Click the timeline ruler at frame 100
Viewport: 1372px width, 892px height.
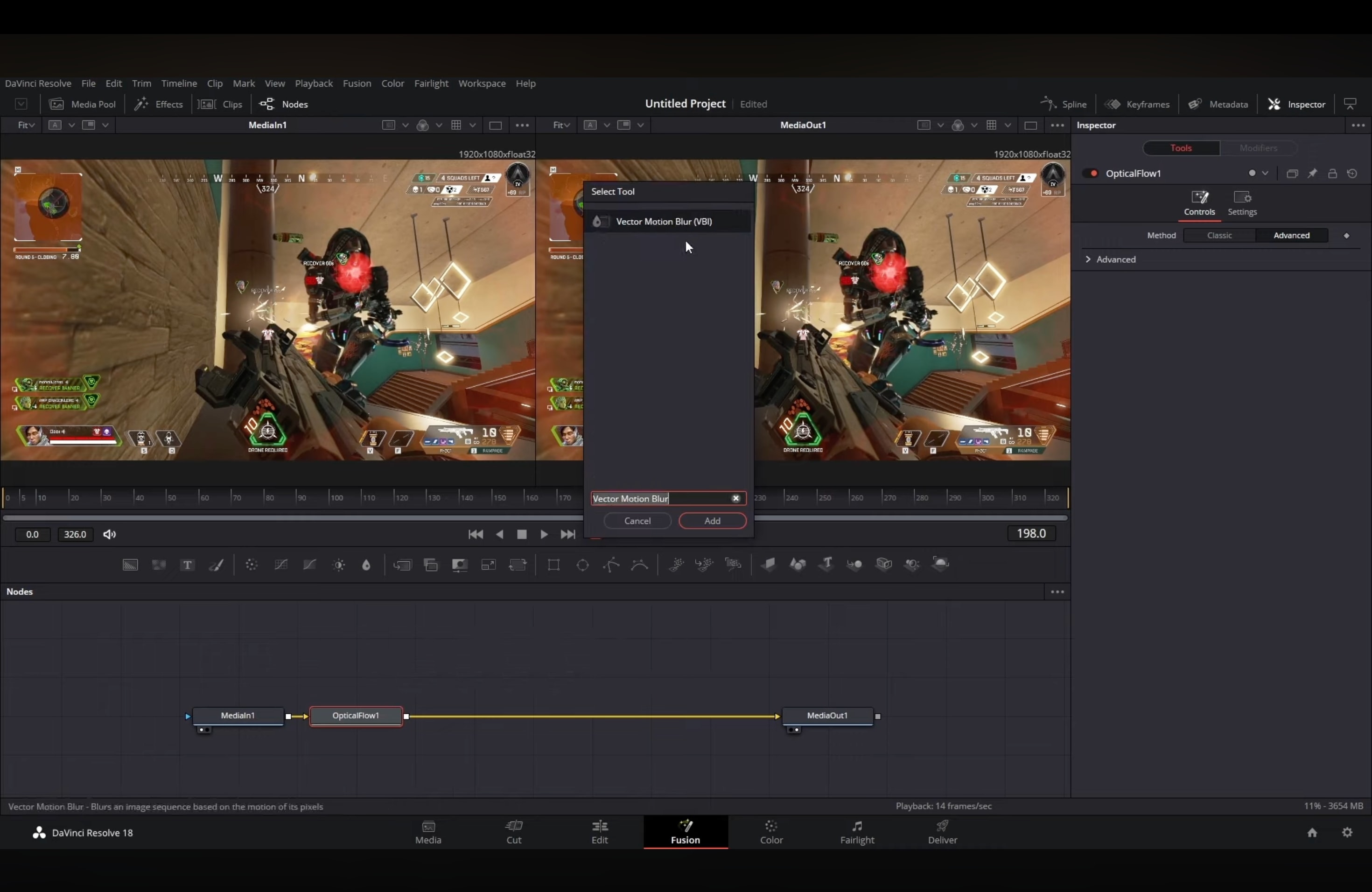pos(330,498)
